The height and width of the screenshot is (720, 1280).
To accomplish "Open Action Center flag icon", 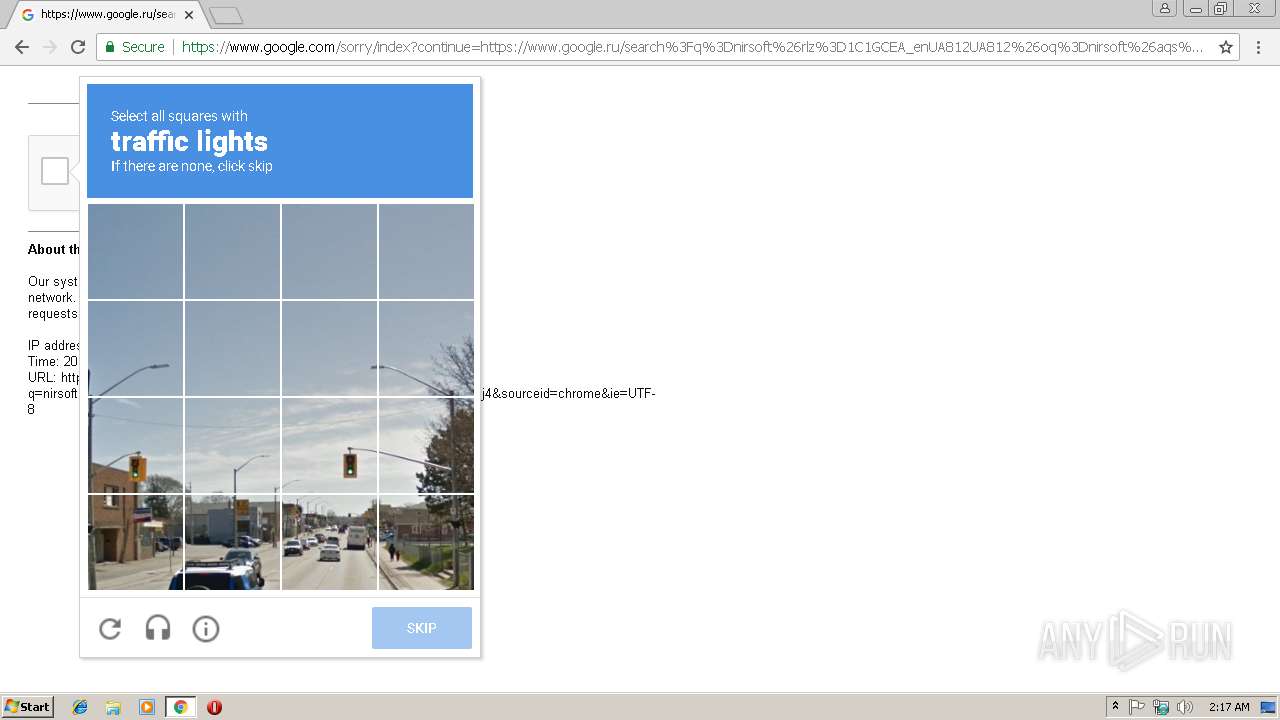I will [x=1137, y=707].
